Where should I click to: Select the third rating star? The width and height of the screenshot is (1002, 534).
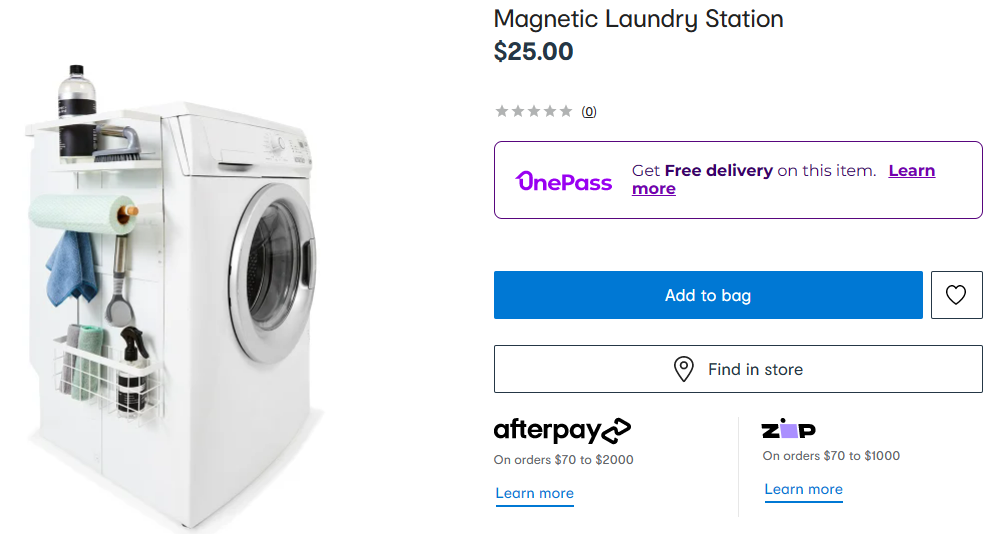pos(534,111)
